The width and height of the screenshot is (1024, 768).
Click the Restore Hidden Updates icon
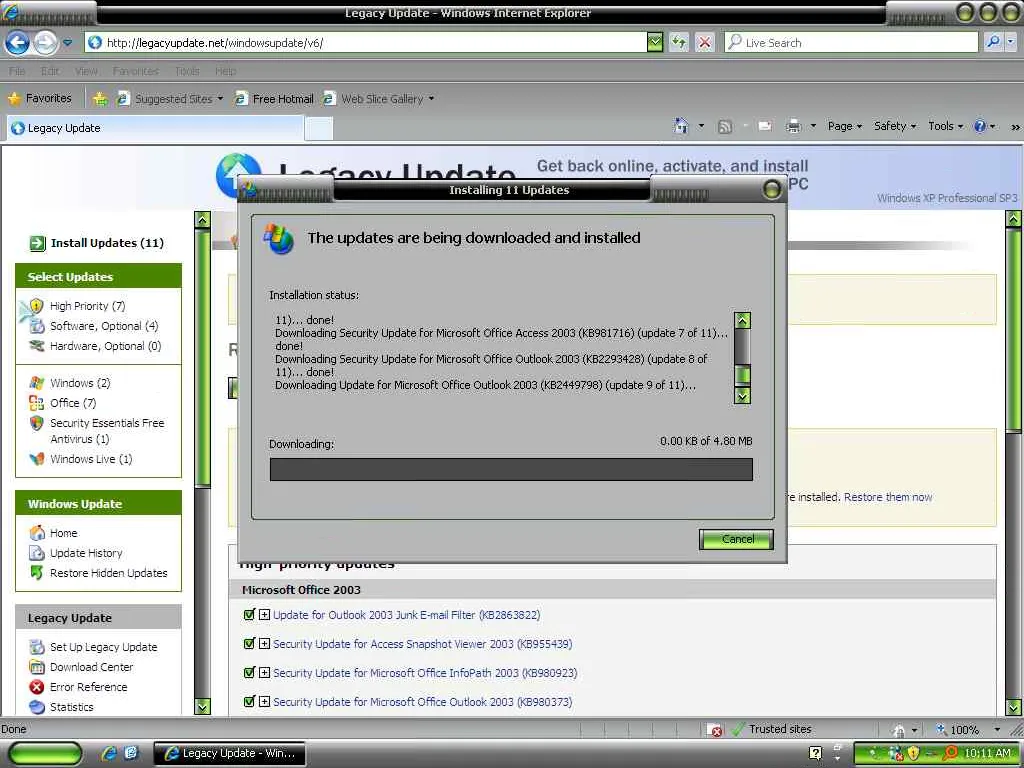click(37, 573)
